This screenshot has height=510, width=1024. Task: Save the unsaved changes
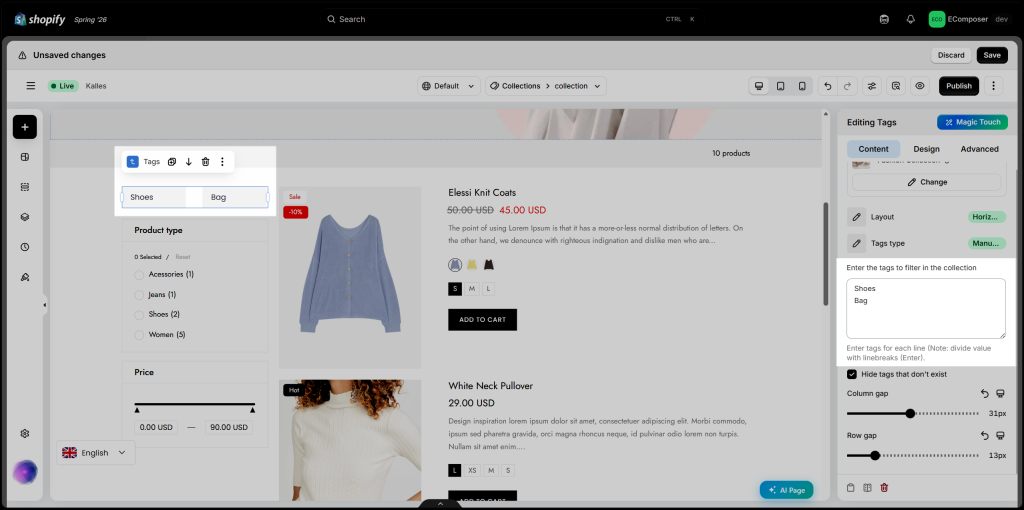[x=992, y=56]
